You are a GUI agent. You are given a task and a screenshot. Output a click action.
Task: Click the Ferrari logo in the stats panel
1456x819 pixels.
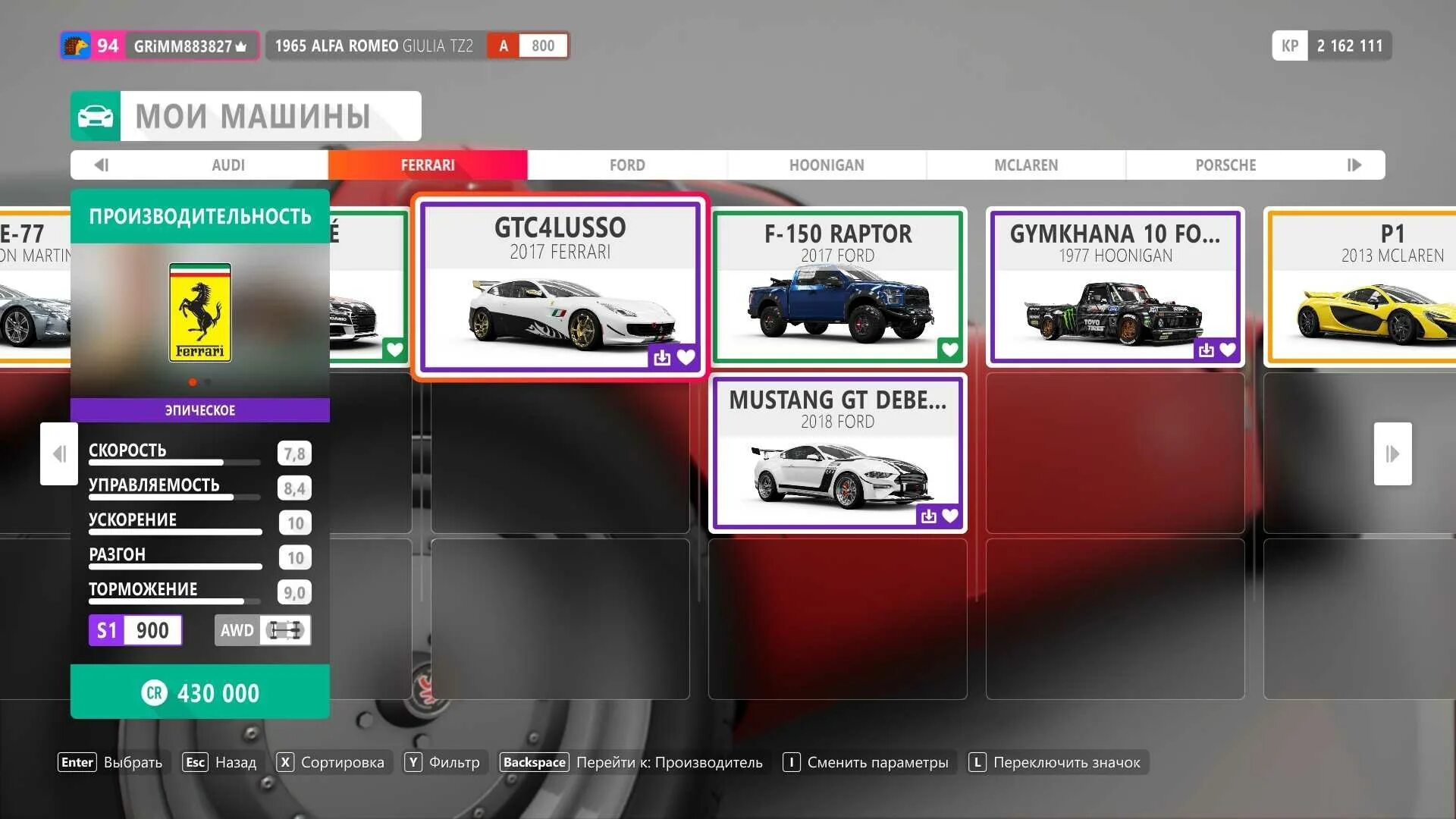point(200,312)
